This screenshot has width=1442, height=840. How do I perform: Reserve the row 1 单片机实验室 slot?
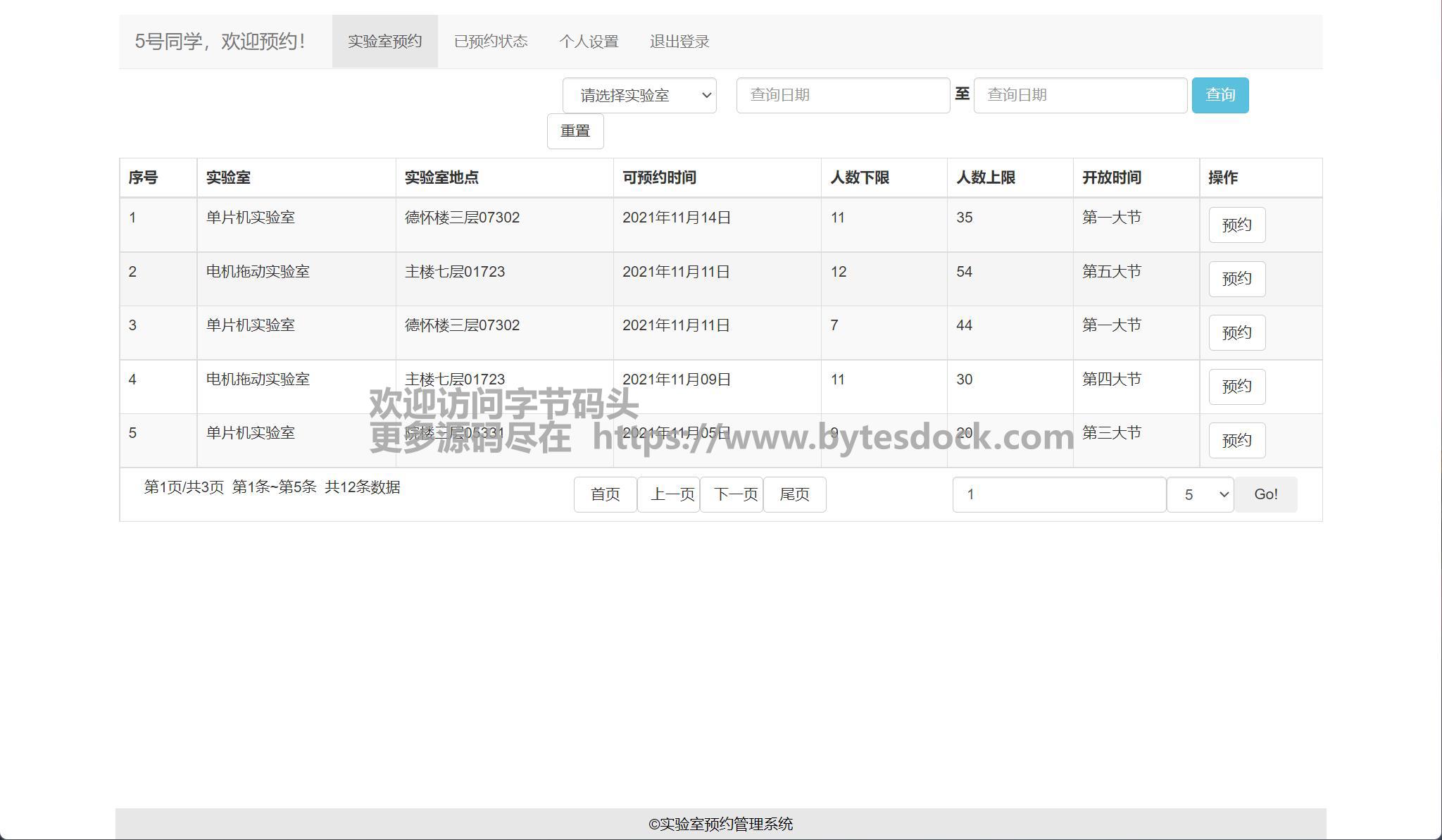click(x=1236, y=225)
